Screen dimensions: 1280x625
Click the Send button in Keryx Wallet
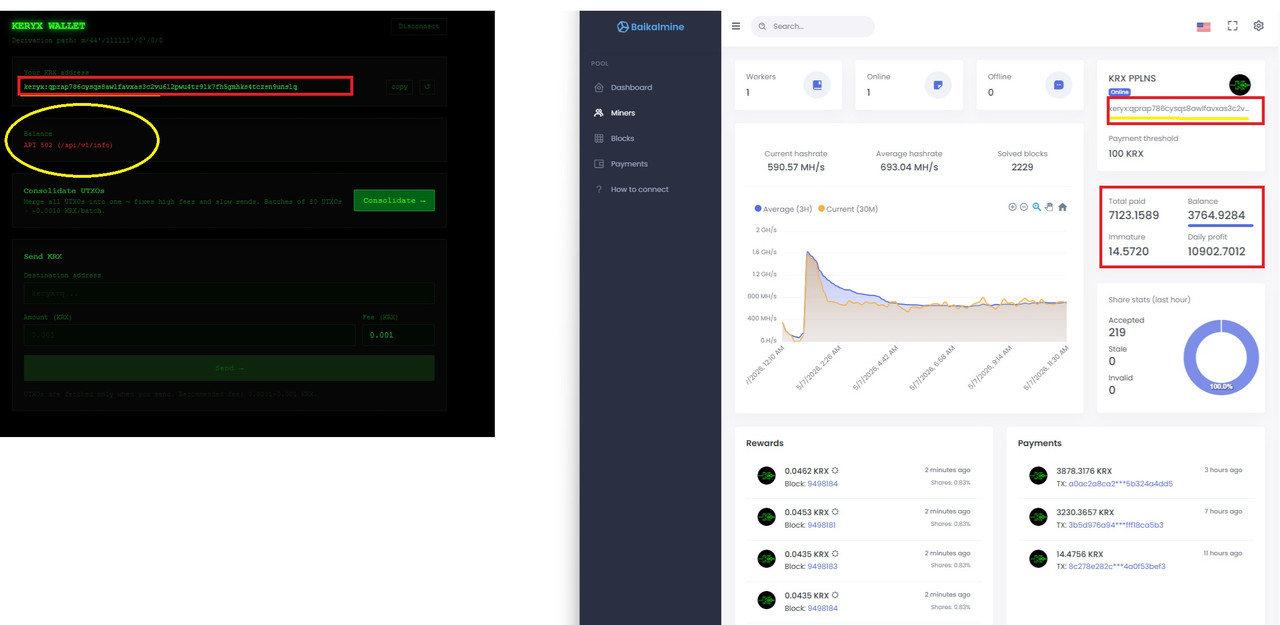pos(229,368)
